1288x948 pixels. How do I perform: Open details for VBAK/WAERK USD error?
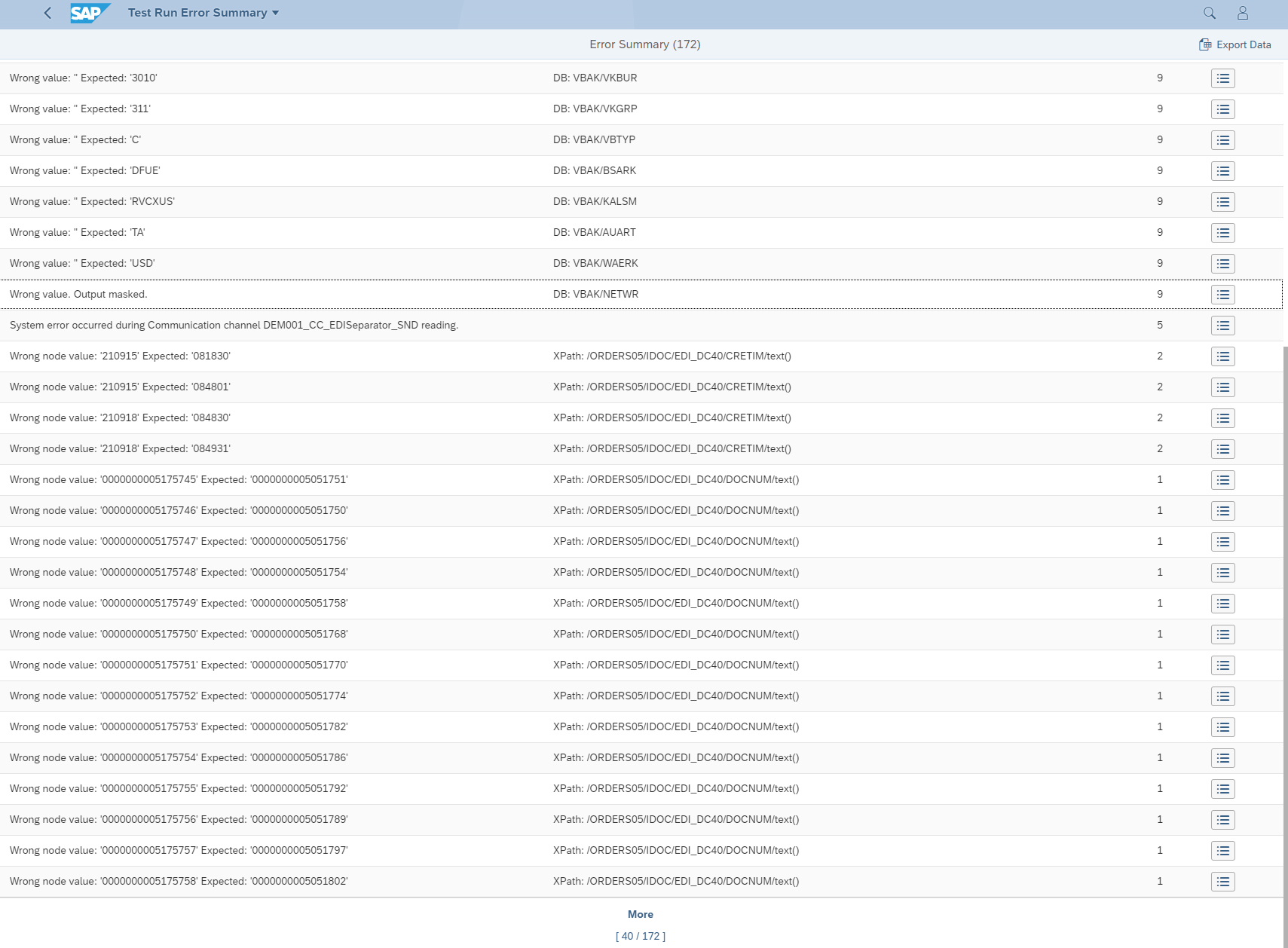[1222, 264]
